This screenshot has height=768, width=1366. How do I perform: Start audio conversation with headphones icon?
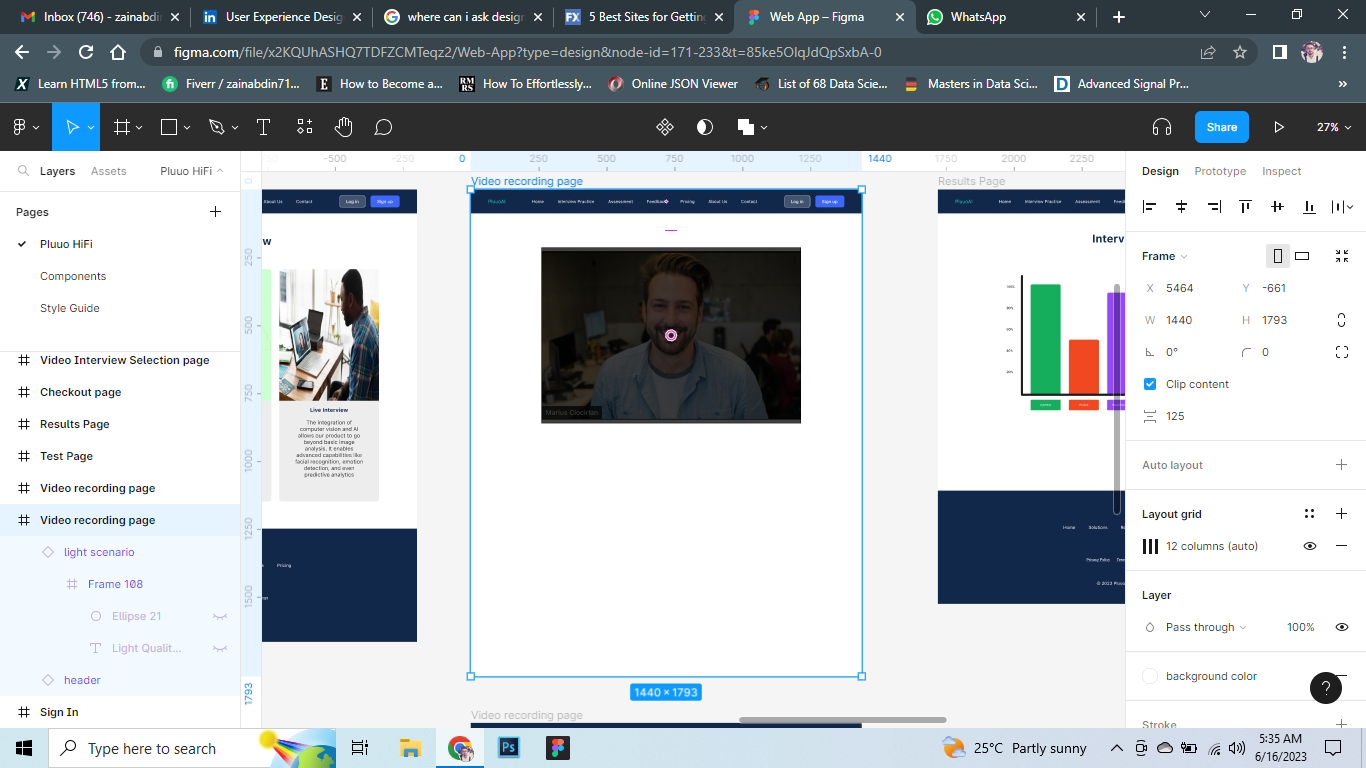[x=1162, y=127]
